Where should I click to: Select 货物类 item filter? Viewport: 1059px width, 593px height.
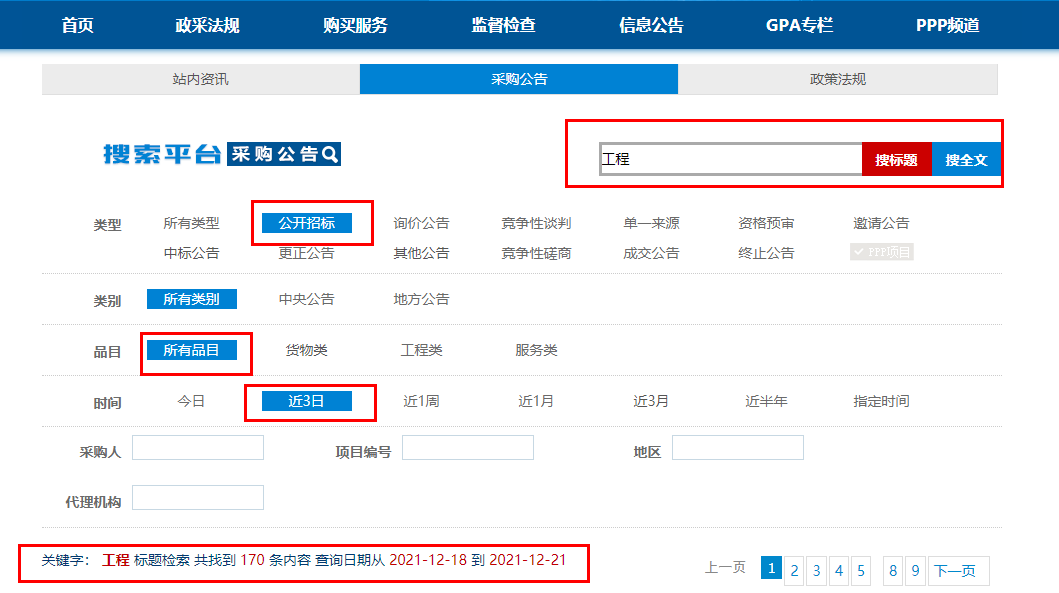pyautogui.click(x=307, y=350)
